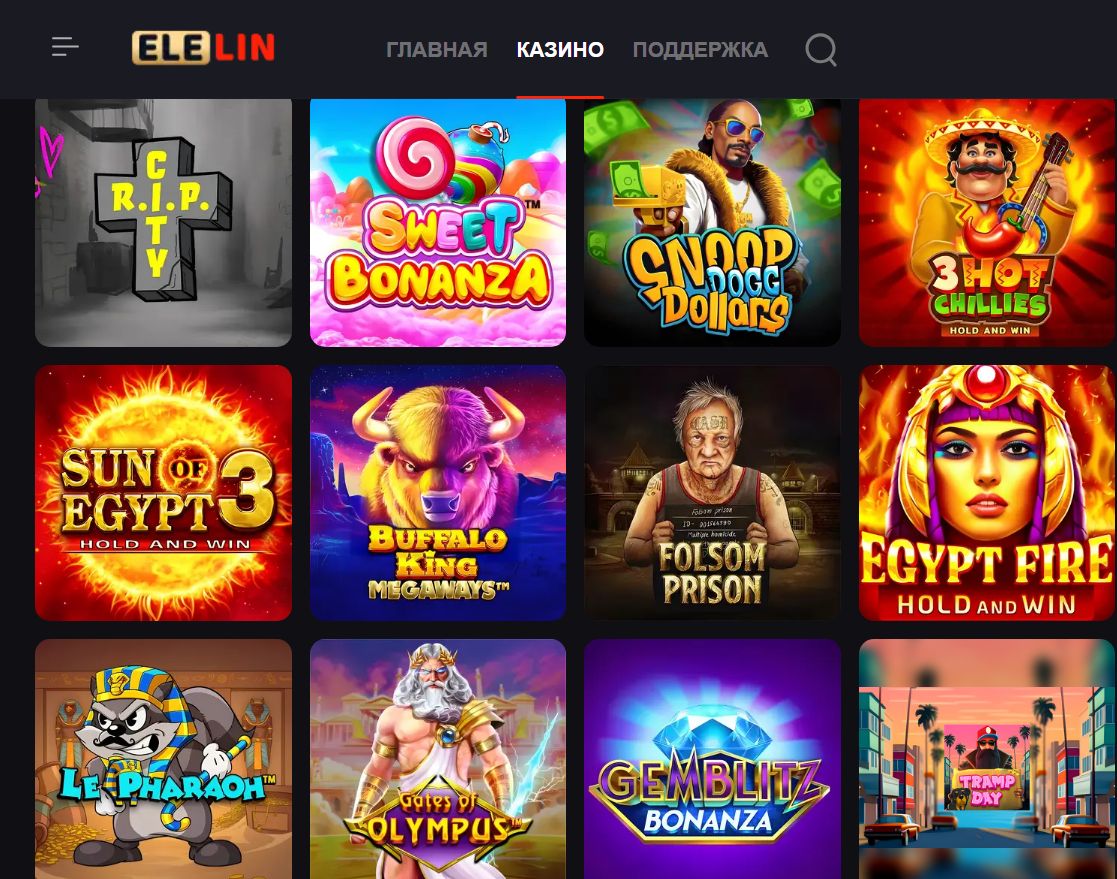Launch the R.I.P. City game
The image size is (1117, 879).
[x=163, y=222]
